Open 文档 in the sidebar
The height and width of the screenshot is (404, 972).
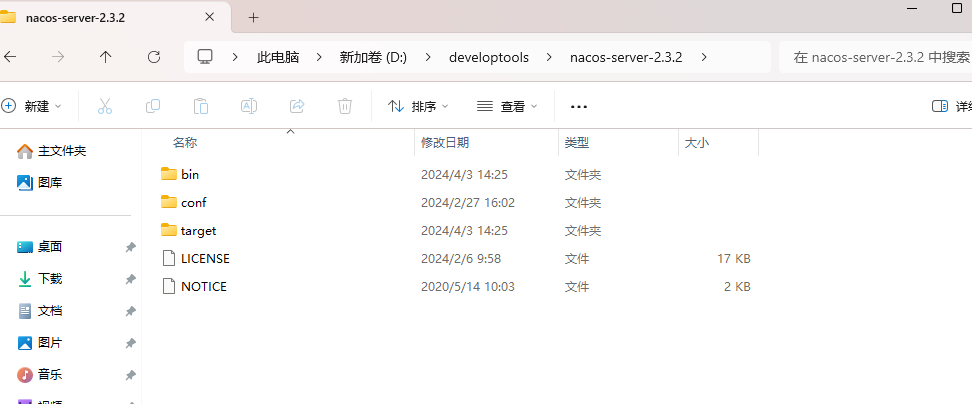coord(40,311)
